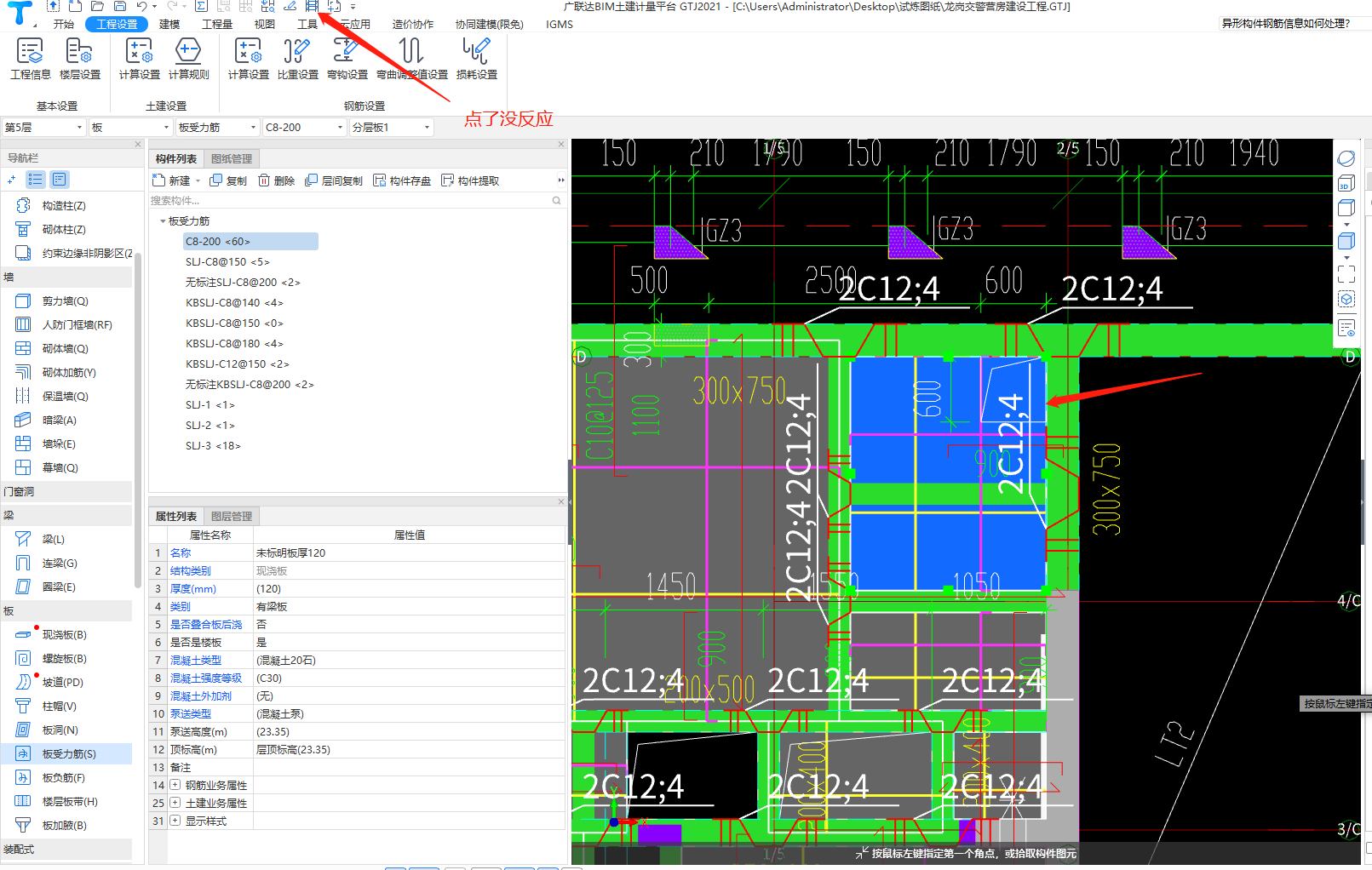Open 计算规则 calculation rules
The height and width of the screenshot is (870, 1372).
coord(188,59)
